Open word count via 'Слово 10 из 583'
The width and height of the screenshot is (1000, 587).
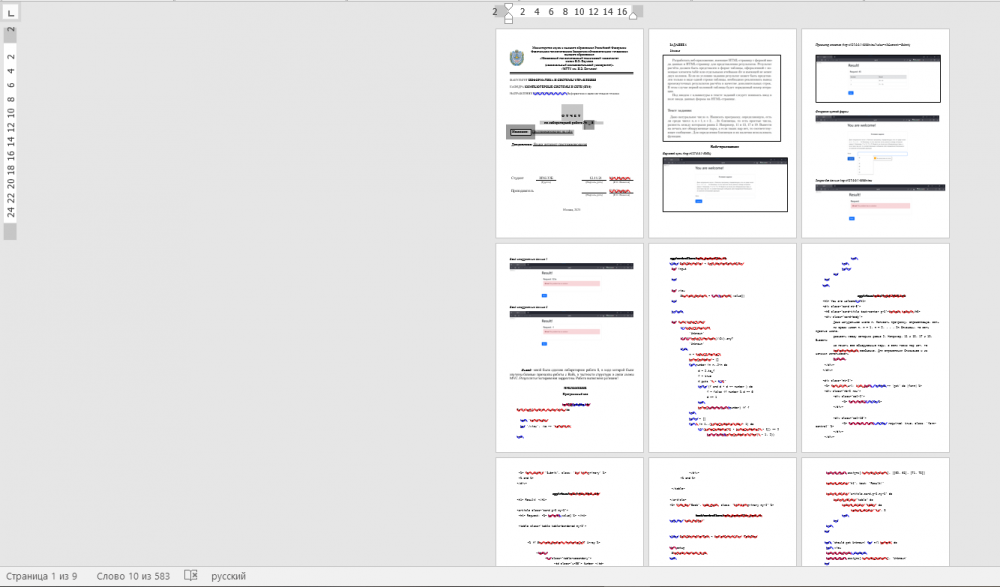coord(134,577)
